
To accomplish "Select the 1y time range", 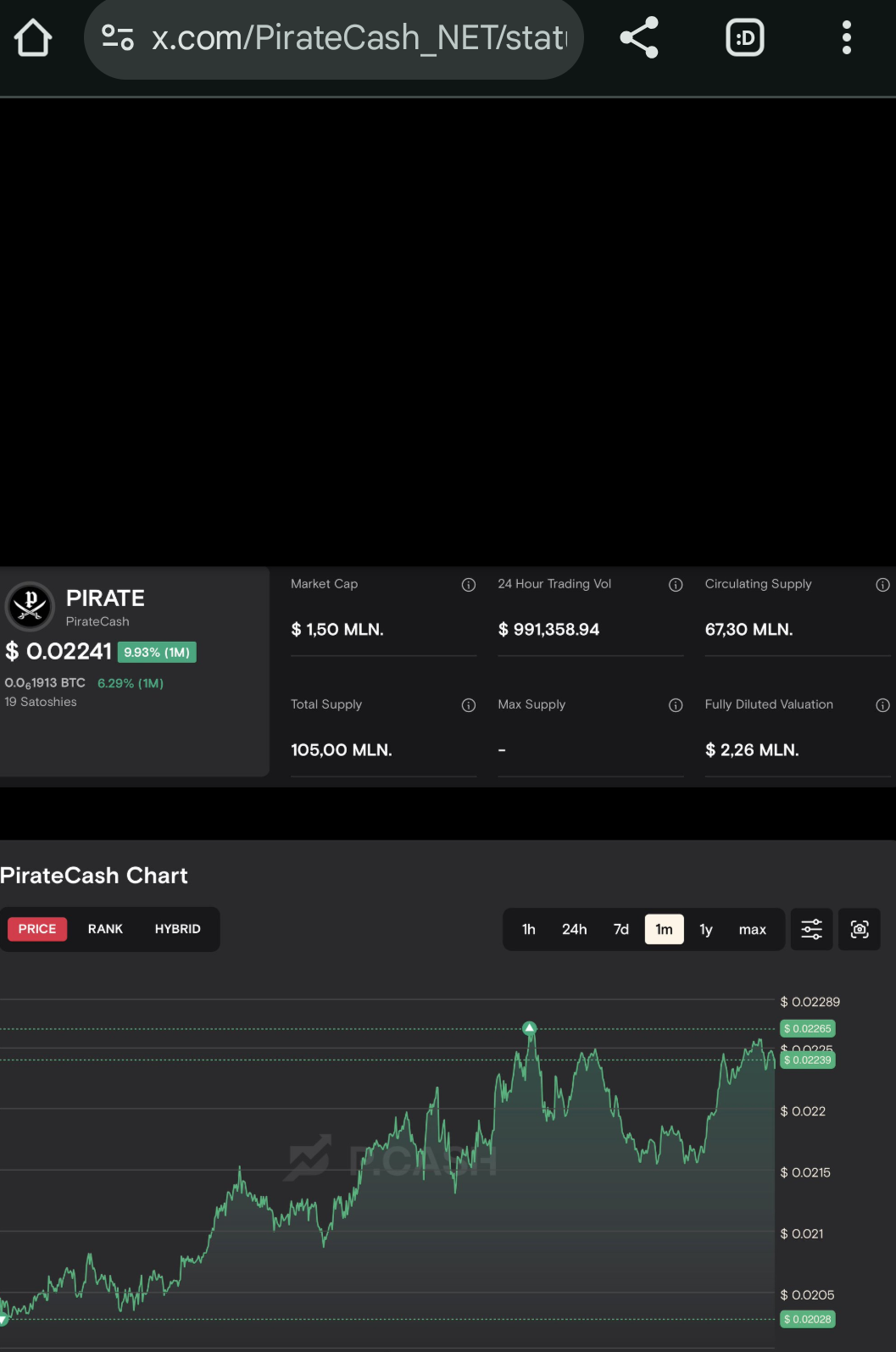I will (706, 930).
